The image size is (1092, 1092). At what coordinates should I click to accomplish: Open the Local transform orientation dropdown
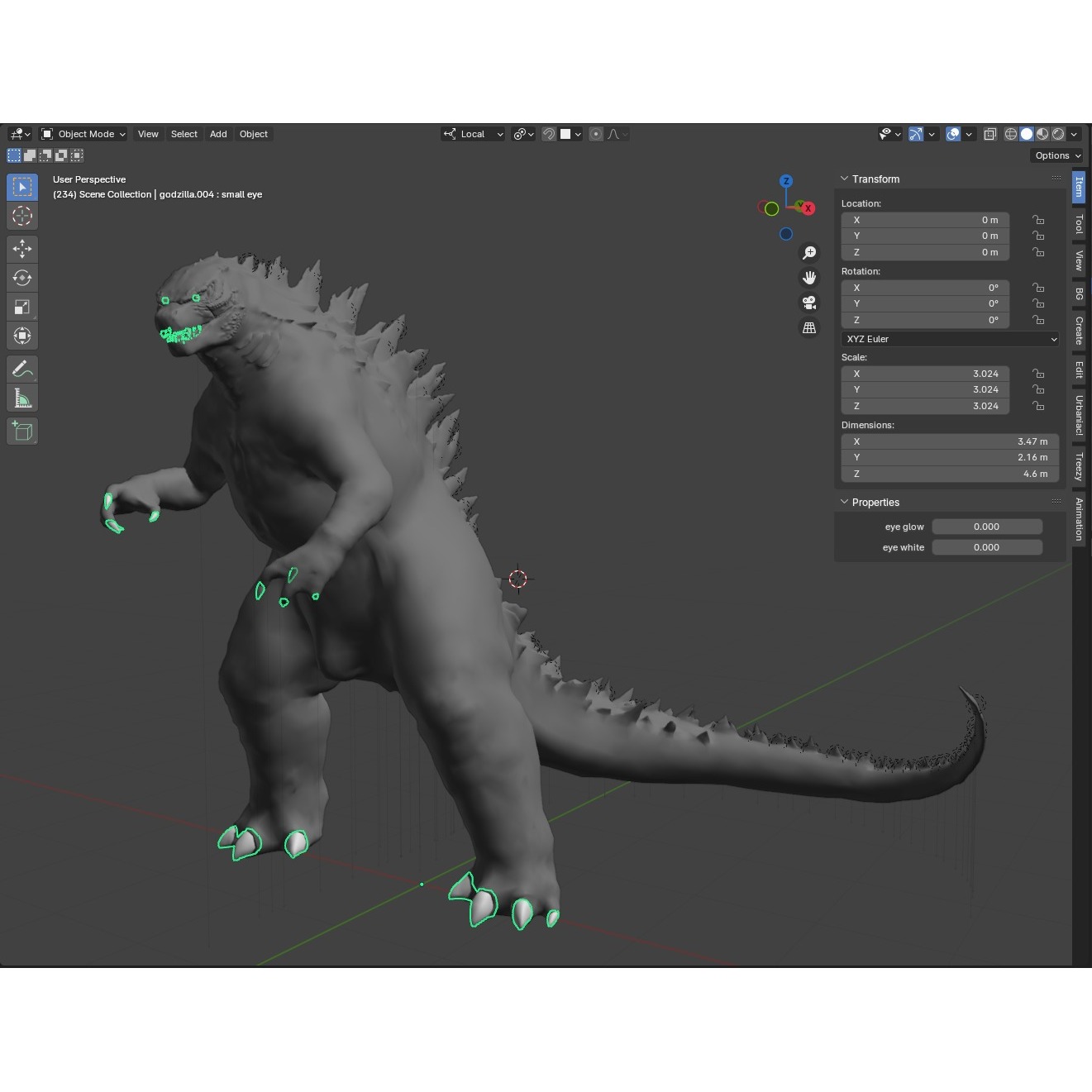(x=473, y=134)
